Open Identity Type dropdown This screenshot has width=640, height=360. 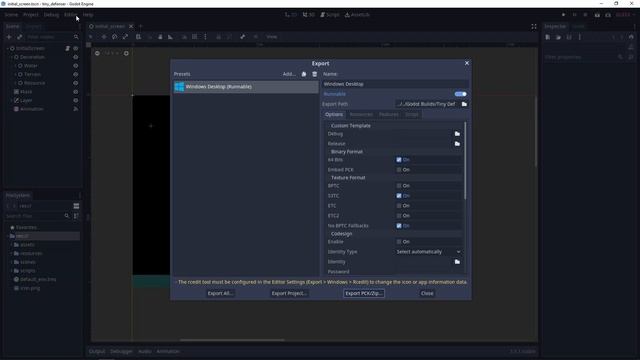click(429, 252)
